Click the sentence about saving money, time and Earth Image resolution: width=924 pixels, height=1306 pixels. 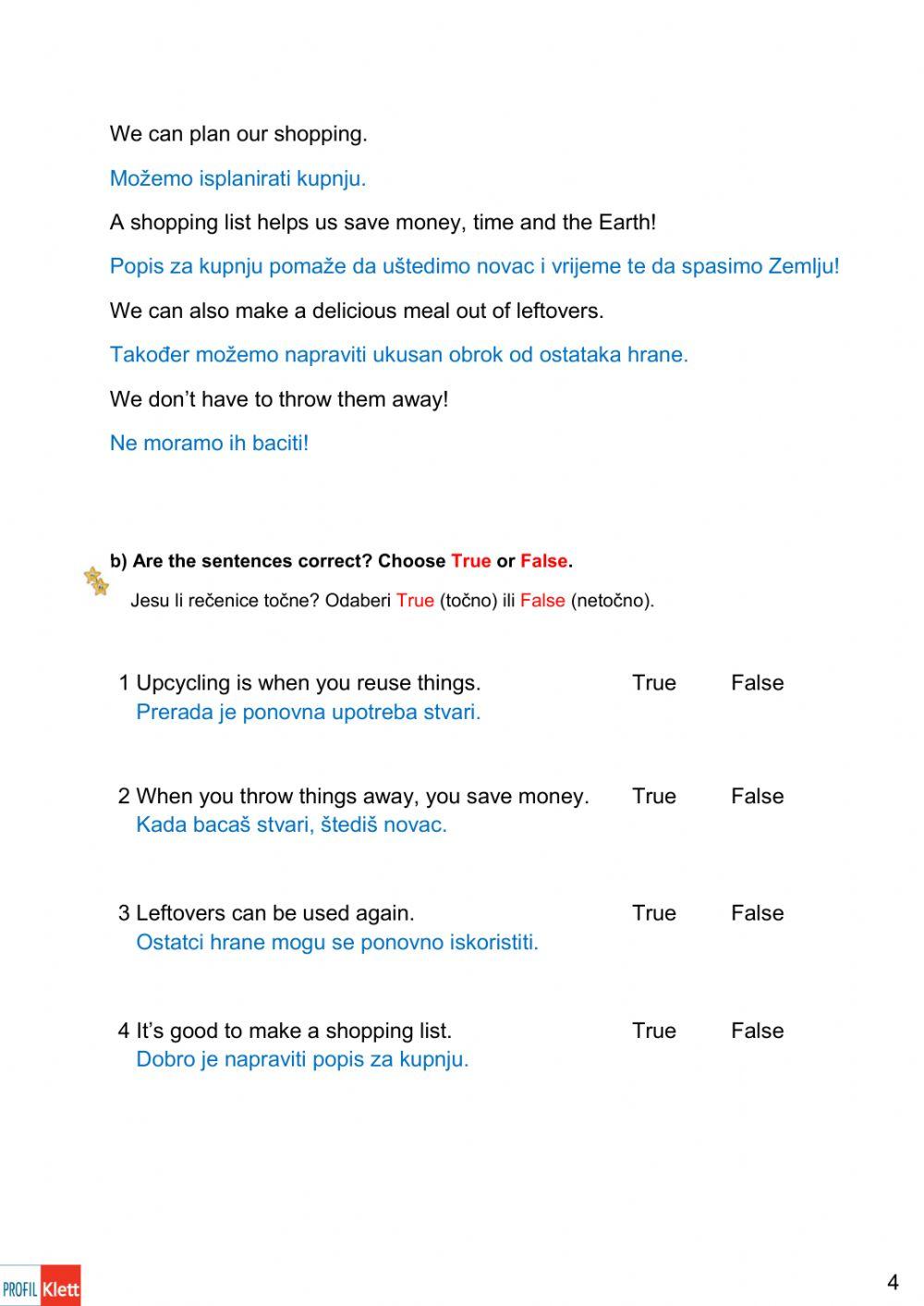(383, 223)
